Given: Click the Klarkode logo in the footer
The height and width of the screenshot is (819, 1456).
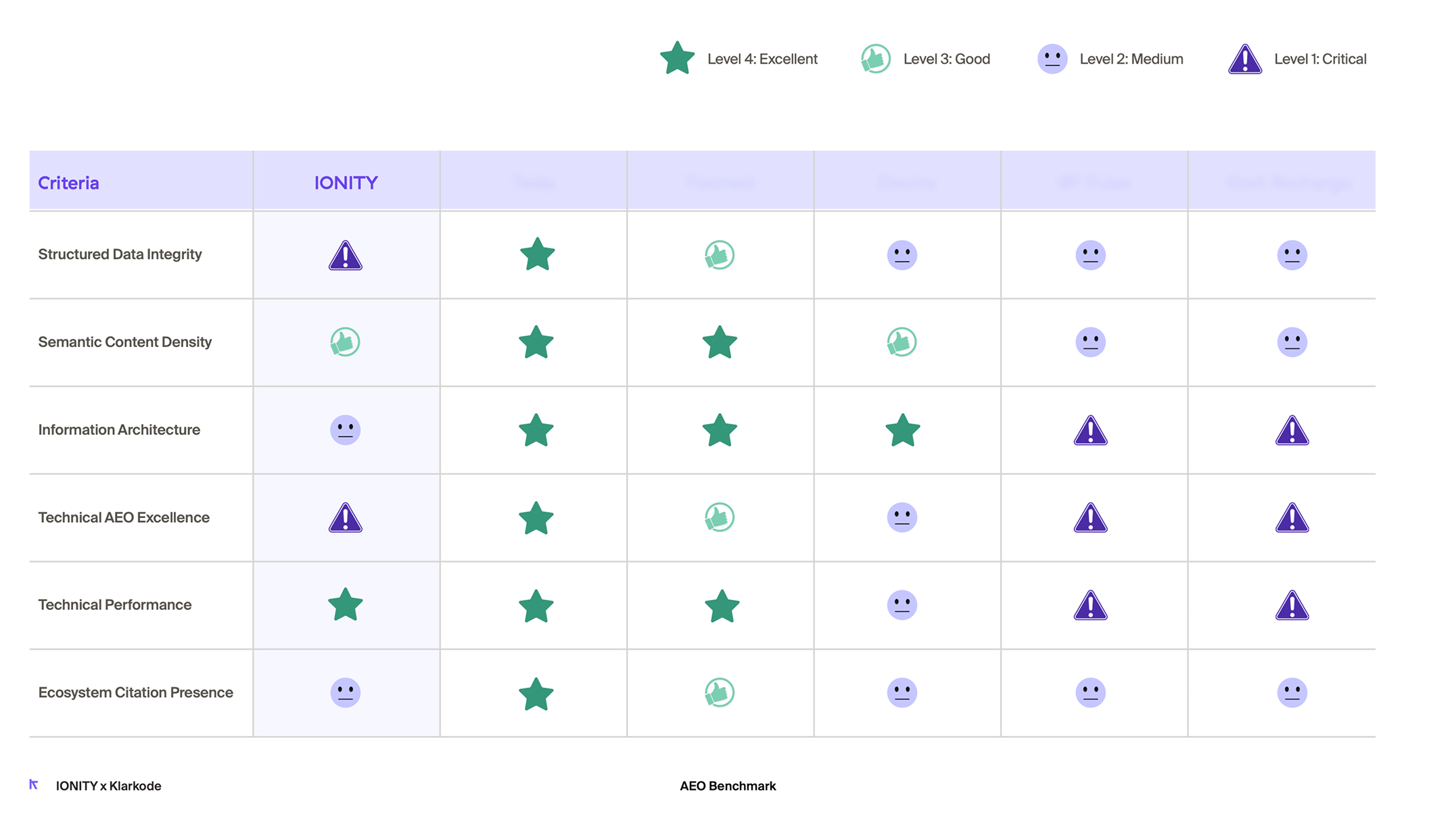Looking at the screenshot, I should (34, 785).
